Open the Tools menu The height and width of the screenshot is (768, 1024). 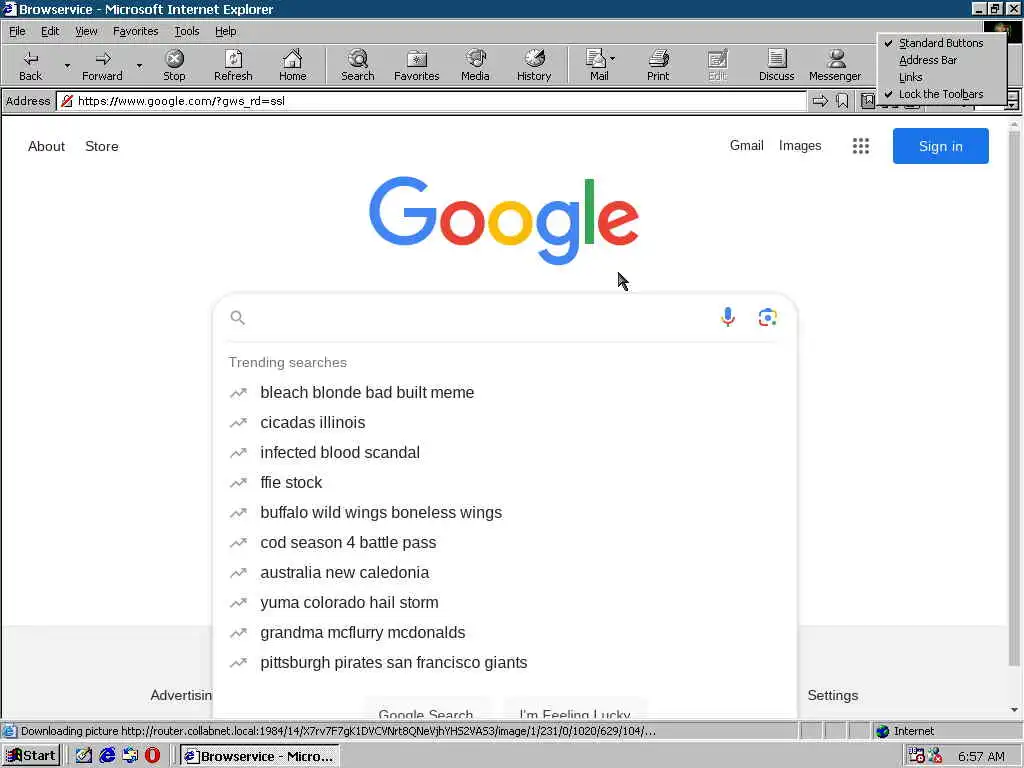pyautogui.click(x=186, y=31)
